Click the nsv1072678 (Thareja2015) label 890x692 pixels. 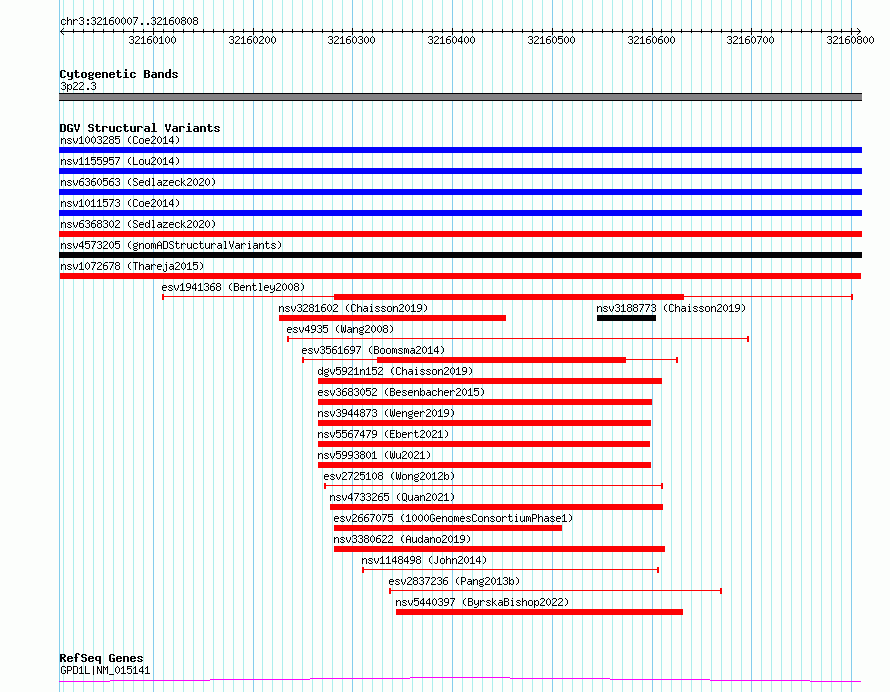(132, 266)
